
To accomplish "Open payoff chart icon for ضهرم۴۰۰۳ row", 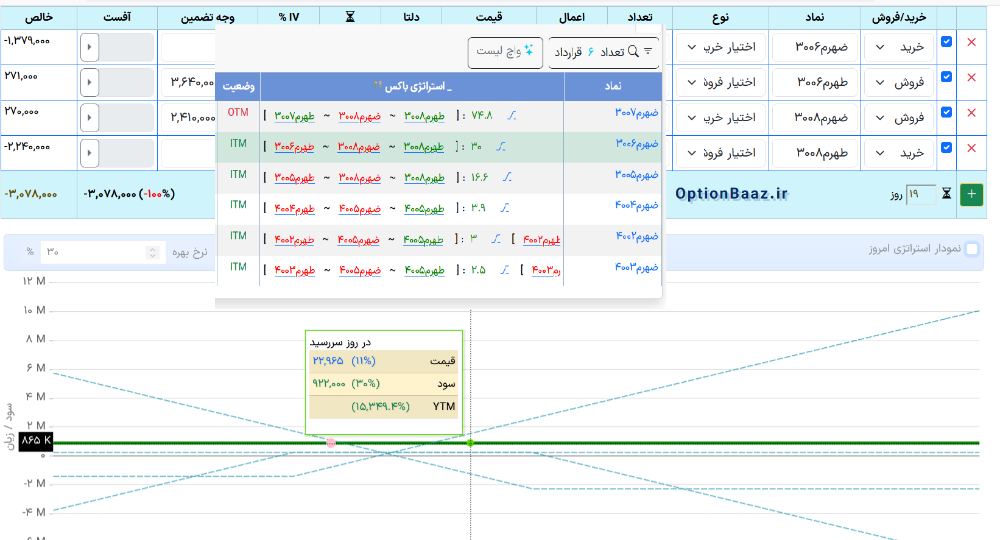I will coord(504,270).
